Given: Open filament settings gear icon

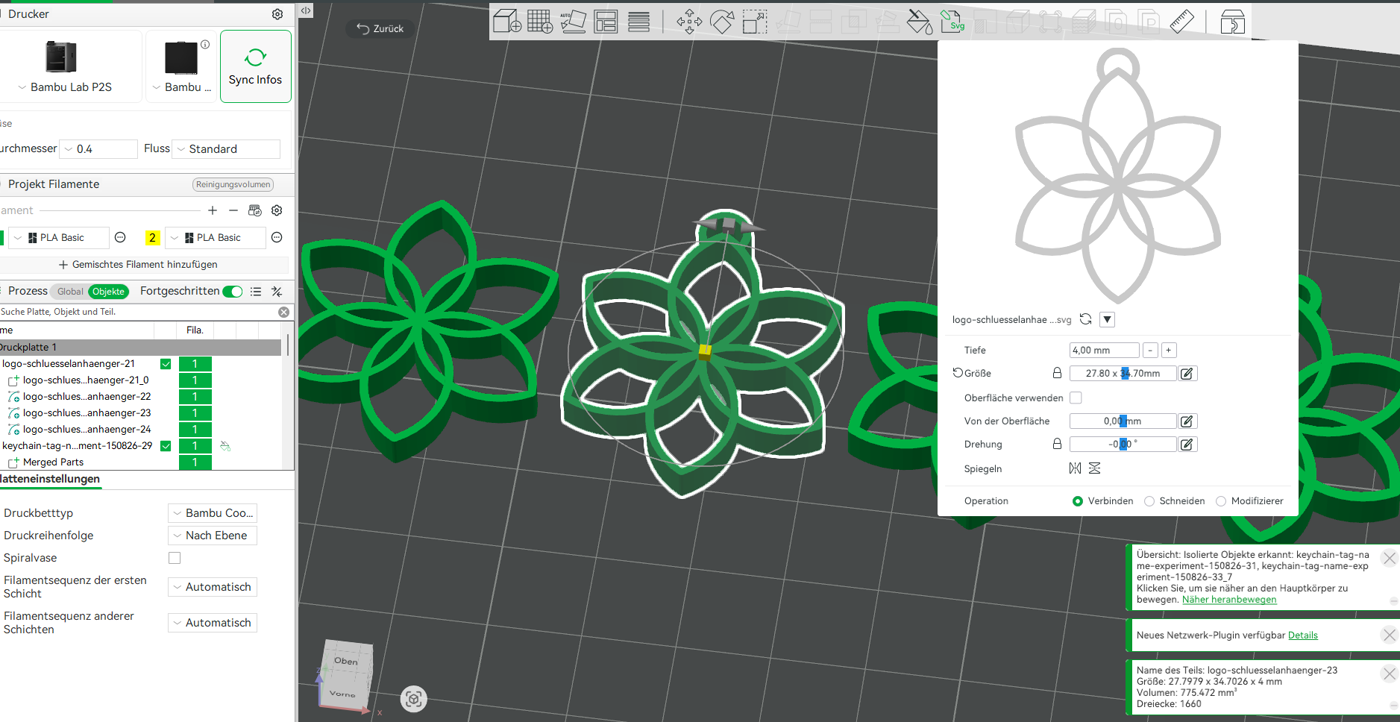Looking at the screenshot, I should (277, 210).
